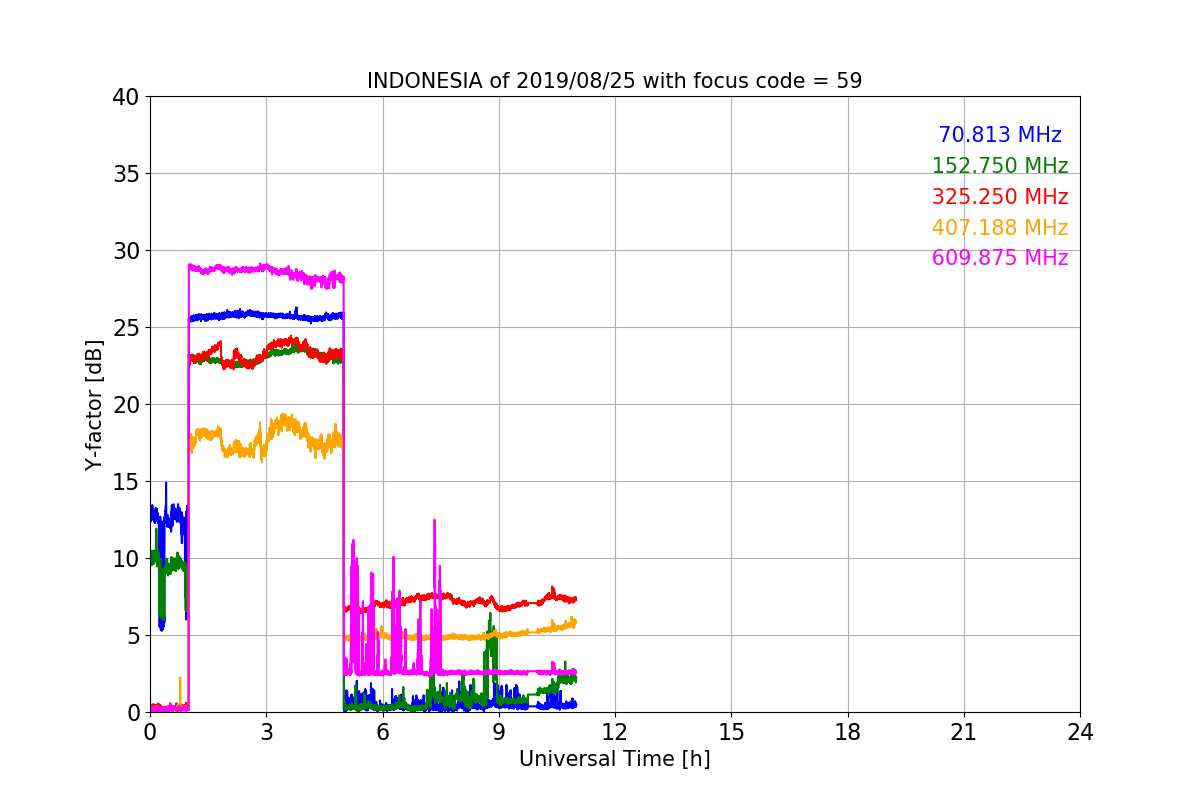
Task: Select the 70.813 MHz legend entry
Action: [x=1000, y=135]
